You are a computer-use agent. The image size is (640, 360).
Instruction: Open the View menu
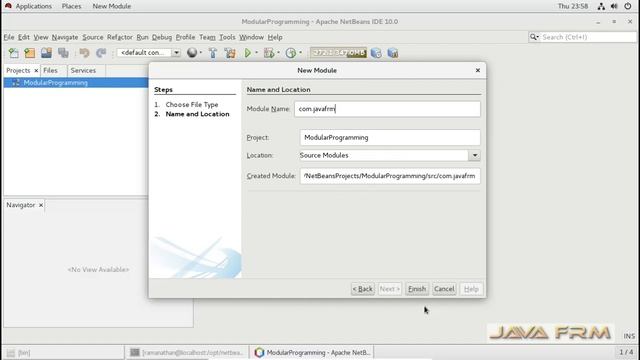coord(41,37)
